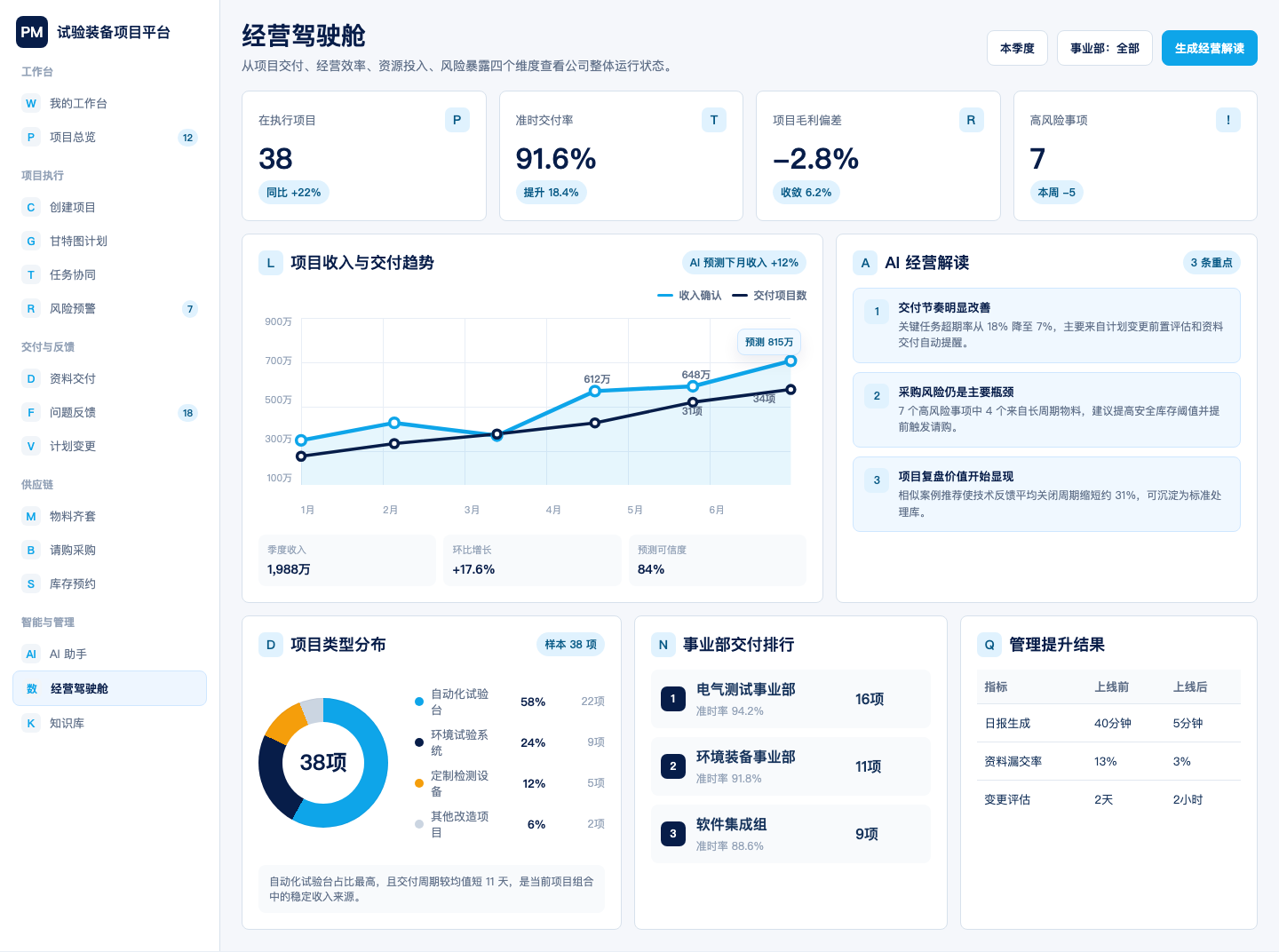Click the AI icon beside AI 助手

click(31, 654)
